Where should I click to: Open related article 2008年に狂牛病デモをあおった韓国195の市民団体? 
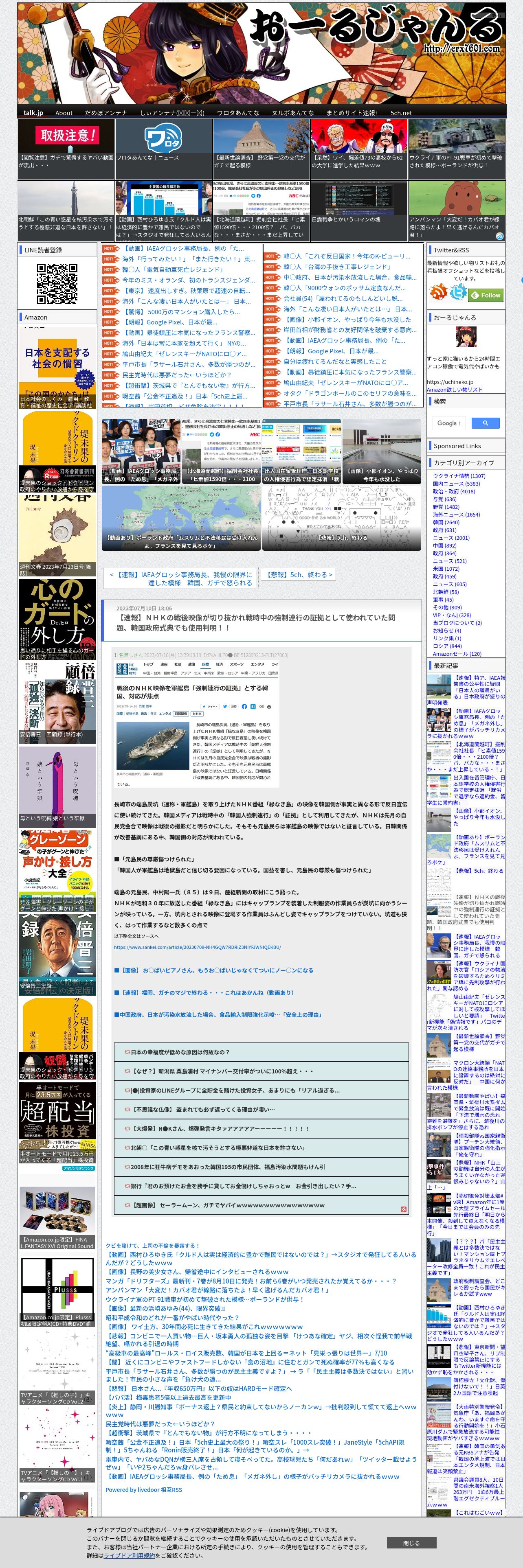262,1167
